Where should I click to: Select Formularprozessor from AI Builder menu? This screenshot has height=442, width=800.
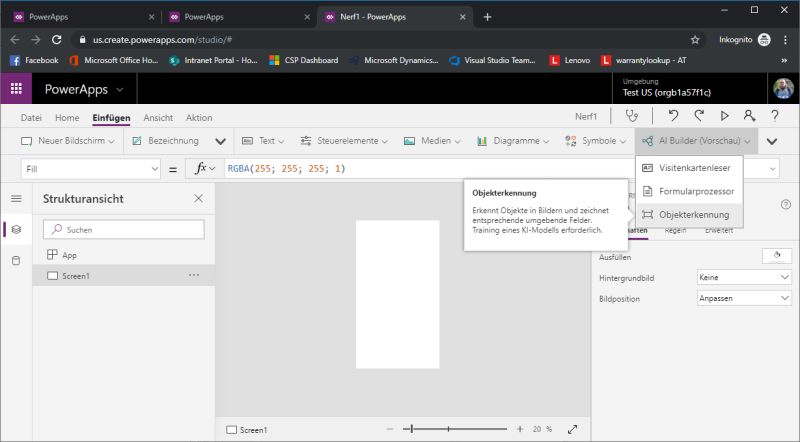coord(689,191)
